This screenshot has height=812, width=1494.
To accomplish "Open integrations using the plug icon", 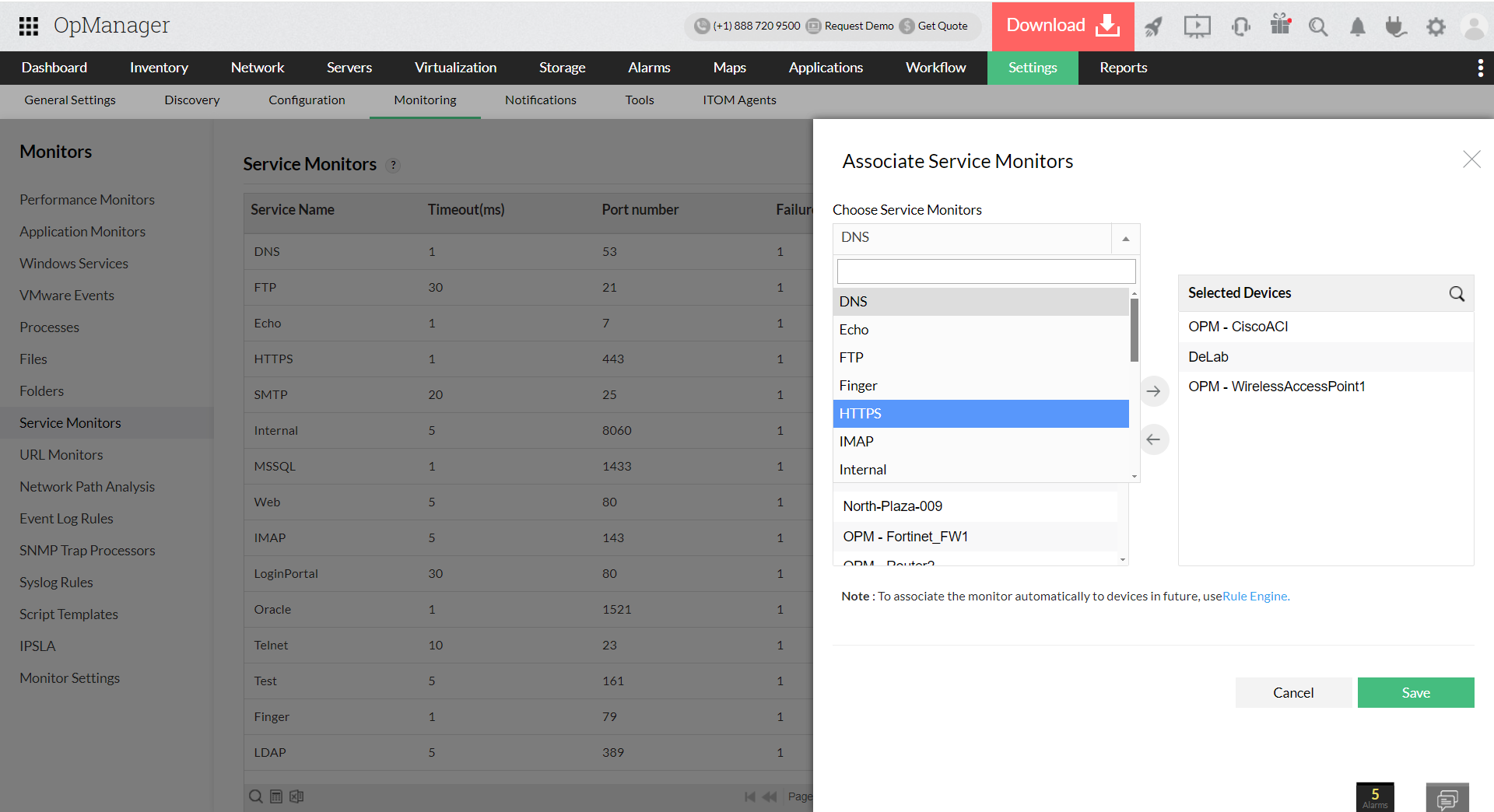I will click(1396, 26).
